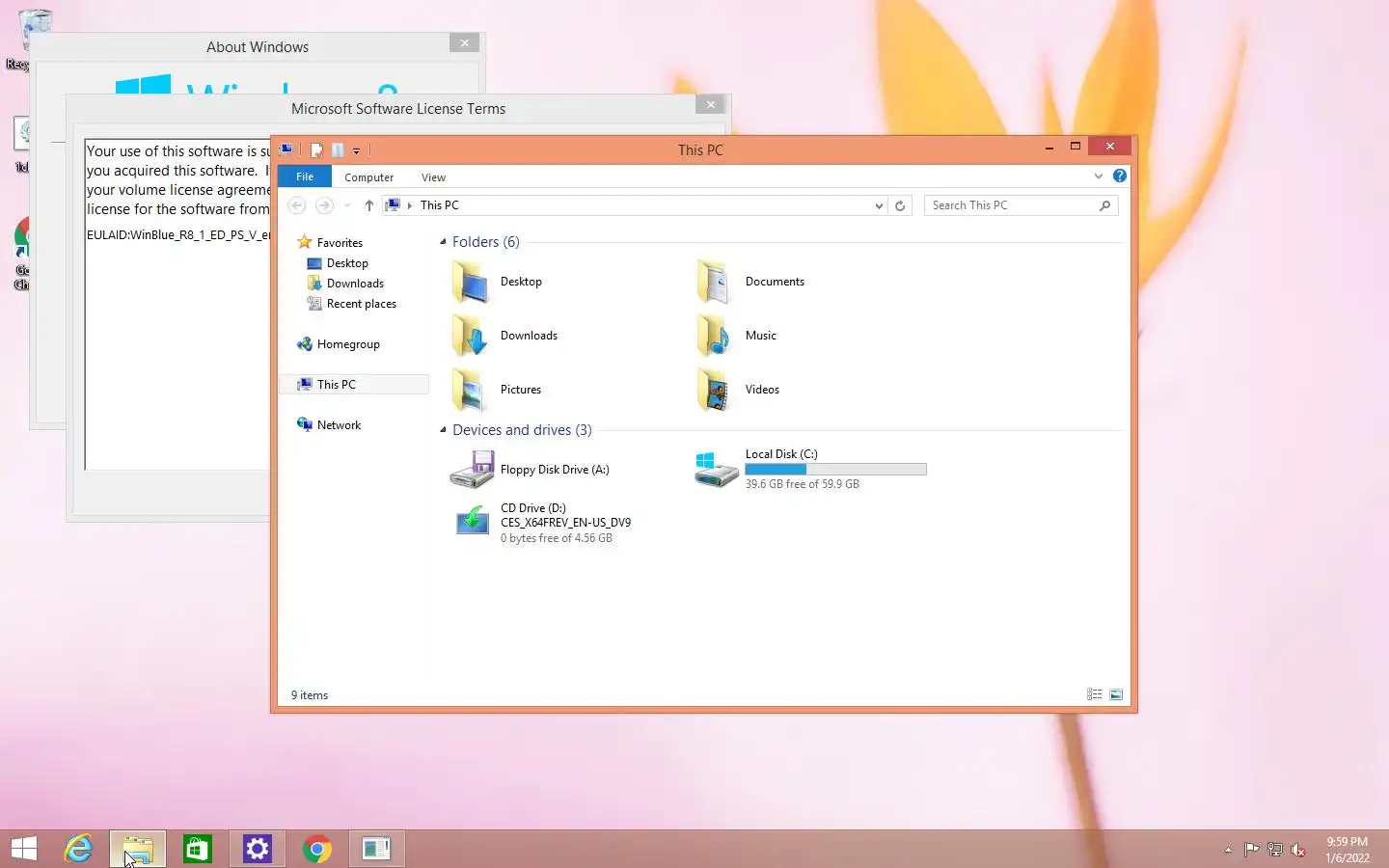Select Recent places in navigation pane
Viewport: 1389px width, 868px height.
361,304
